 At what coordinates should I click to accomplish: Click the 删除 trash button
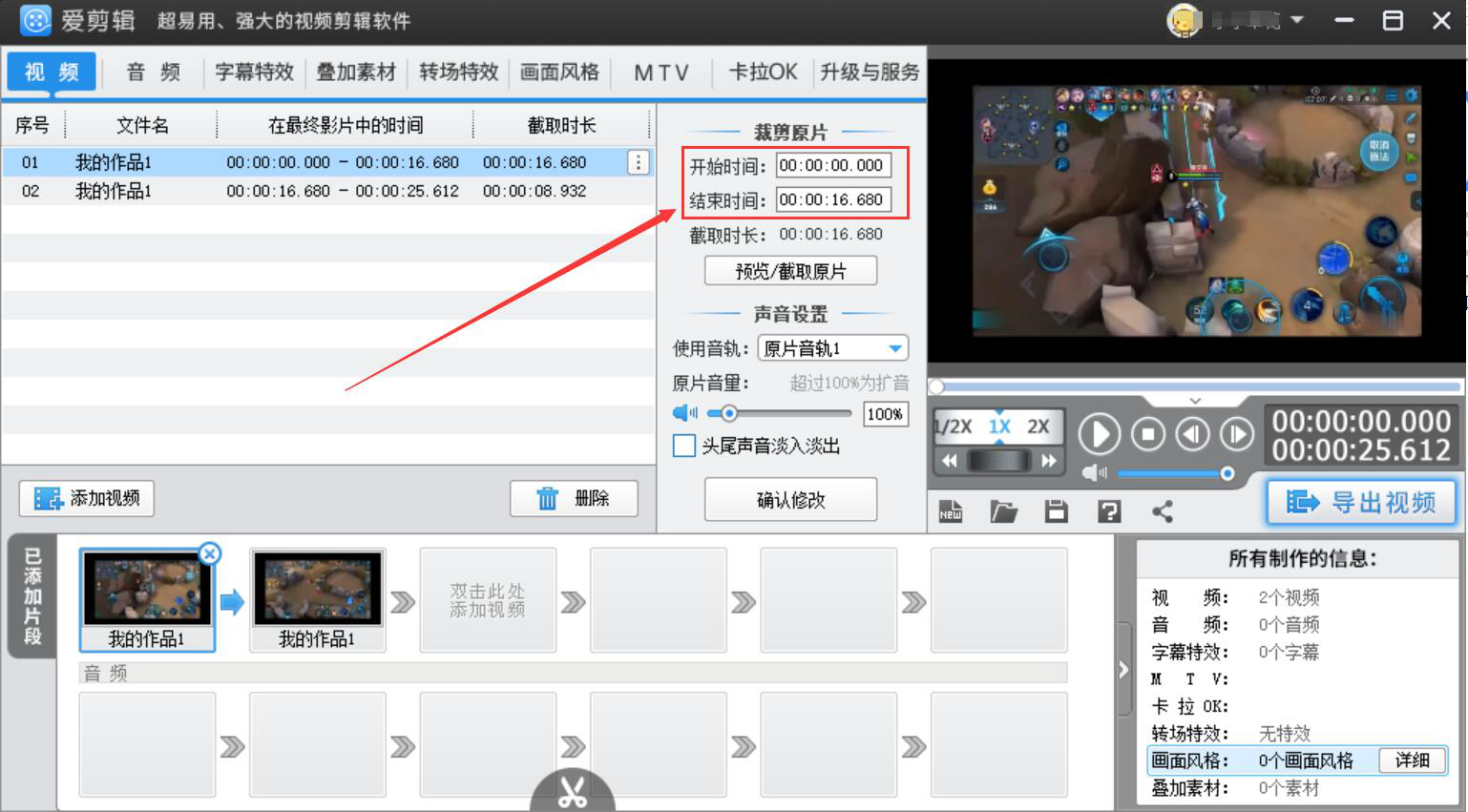pyautogui.click(x=574, y=498)
